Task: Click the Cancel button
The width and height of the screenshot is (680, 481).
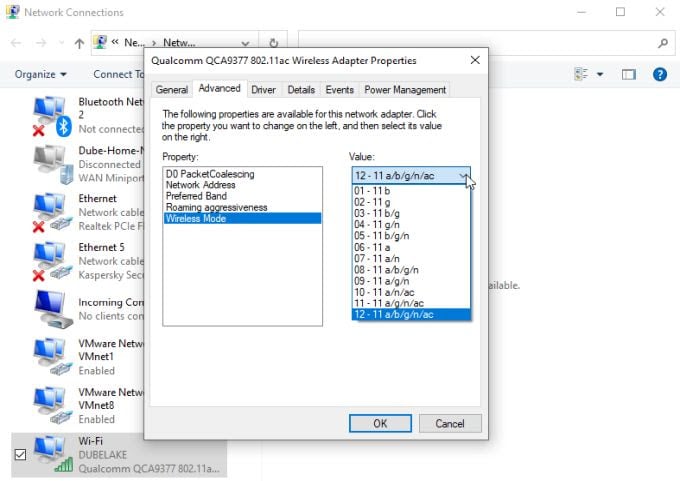Action: 450,423
